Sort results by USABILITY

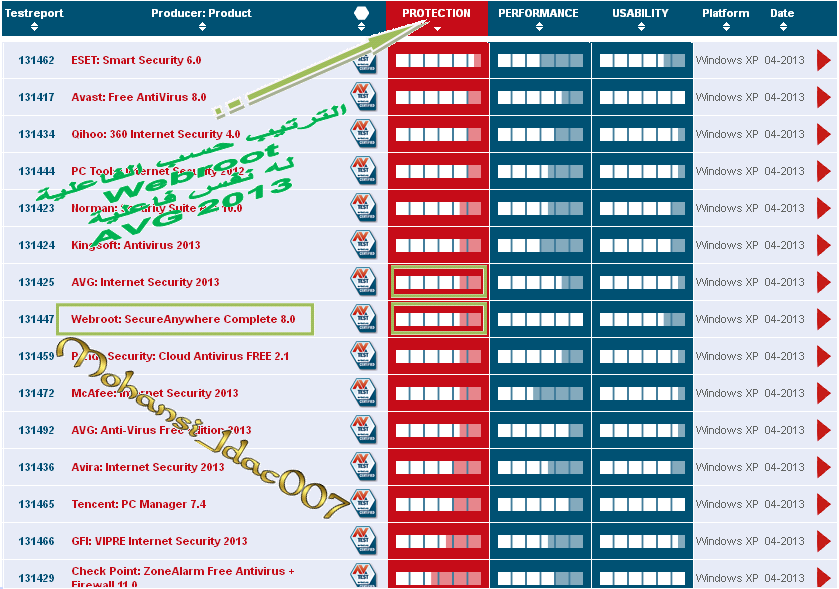(x=640, y=18)
